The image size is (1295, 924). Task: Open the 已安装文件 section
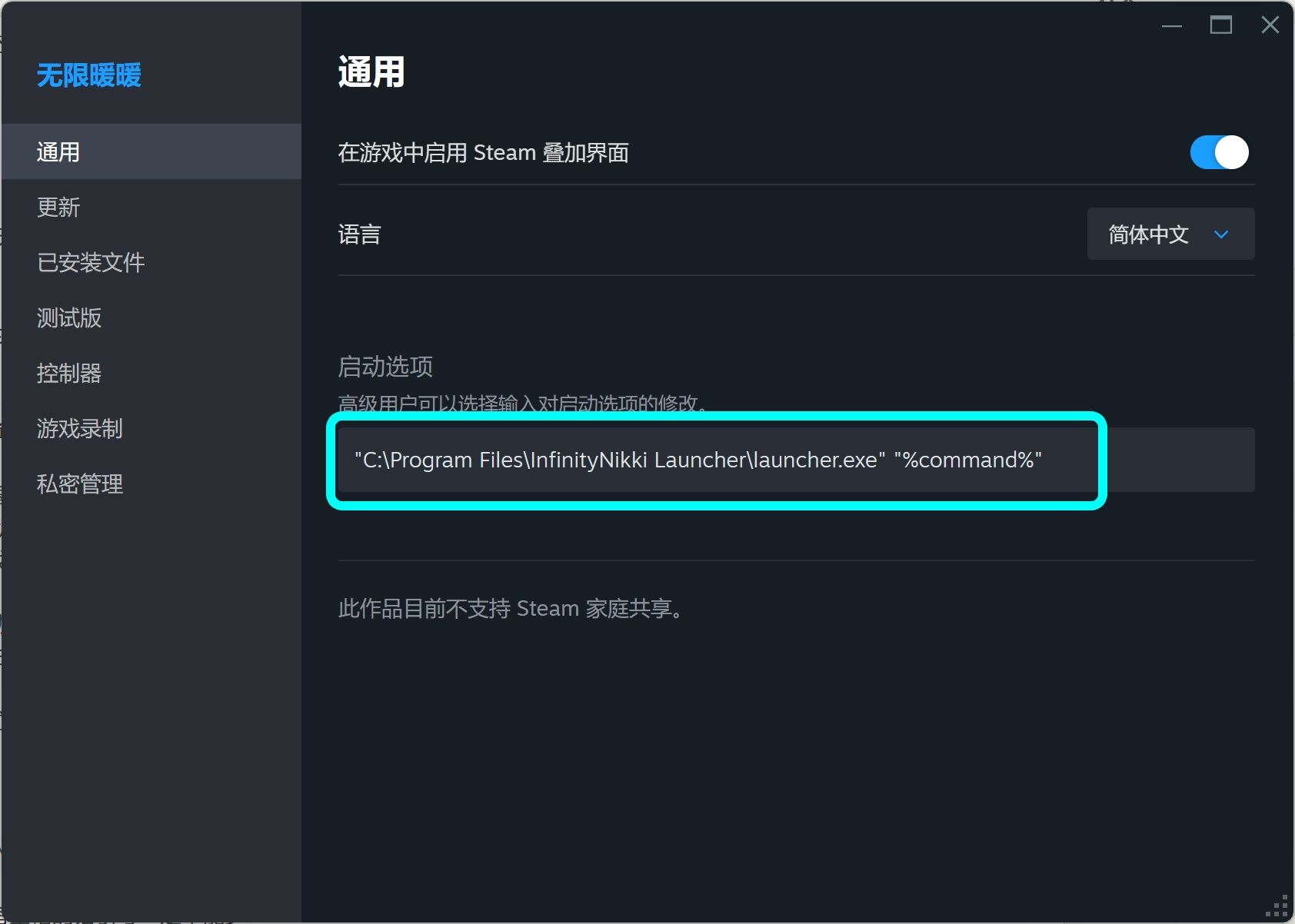pos(151,262)
